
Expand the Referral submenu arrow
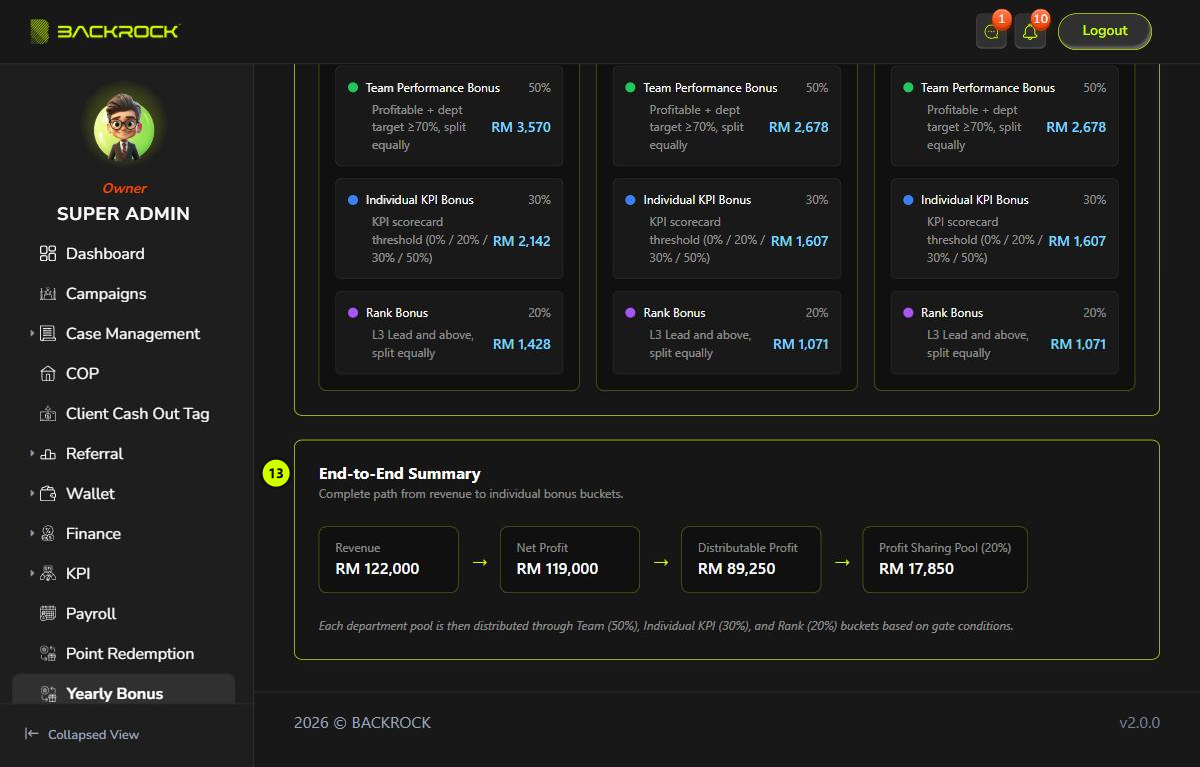click(32, 454)
